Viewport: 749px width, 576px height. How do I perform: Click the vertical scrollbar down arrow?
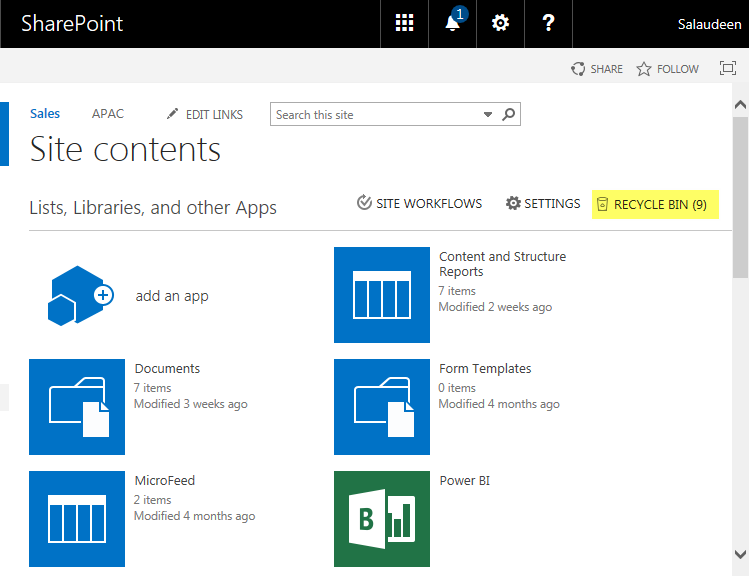tap(740, 553)
